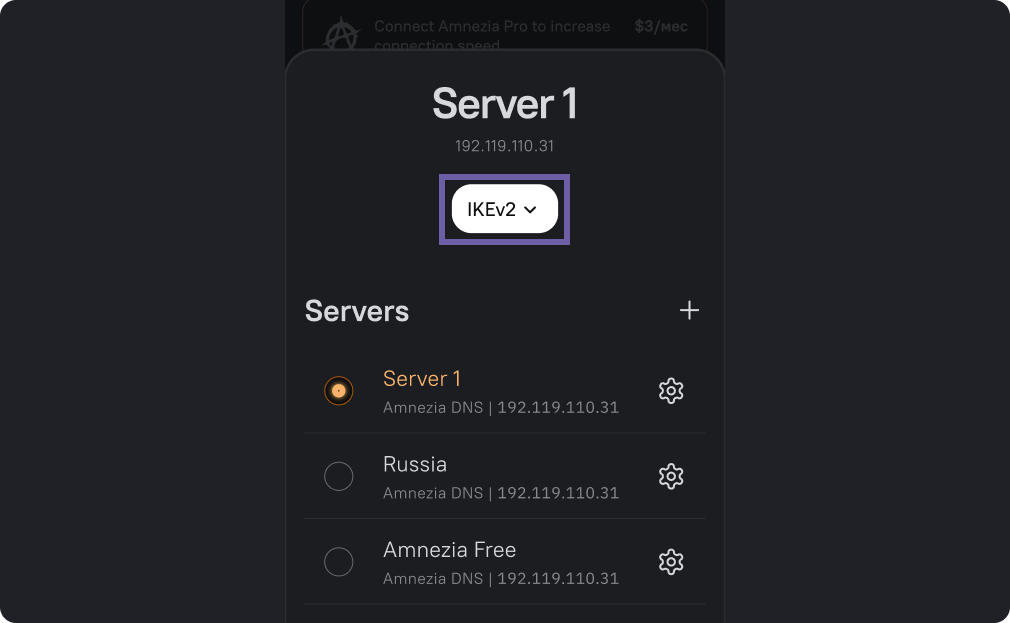This screenshot has height=623, width=1010.
Task: Open the IKEv2 protocol dropdown
Action: (x=504, y=209)
